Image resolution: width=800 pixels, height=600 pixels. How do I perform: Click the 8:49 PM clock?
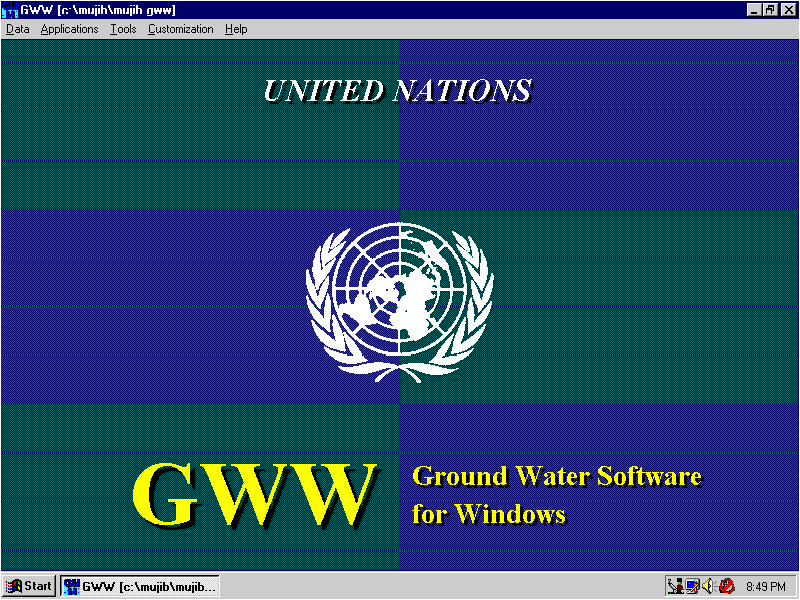[766, 586]
